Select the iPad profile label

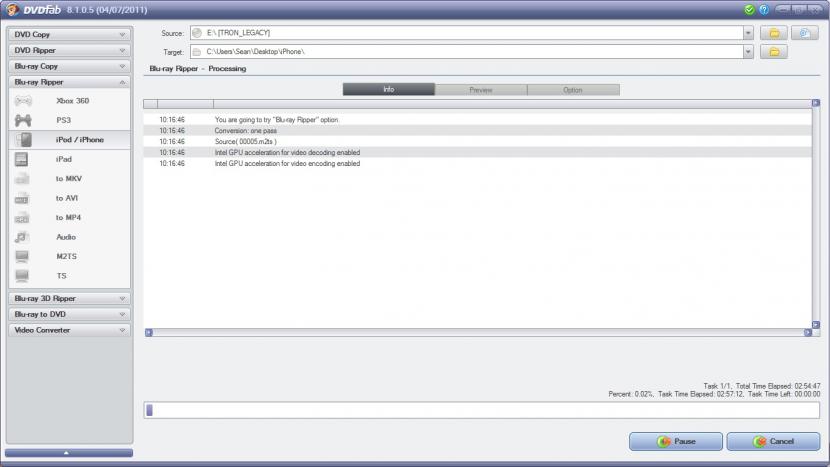tap(64, 159)
